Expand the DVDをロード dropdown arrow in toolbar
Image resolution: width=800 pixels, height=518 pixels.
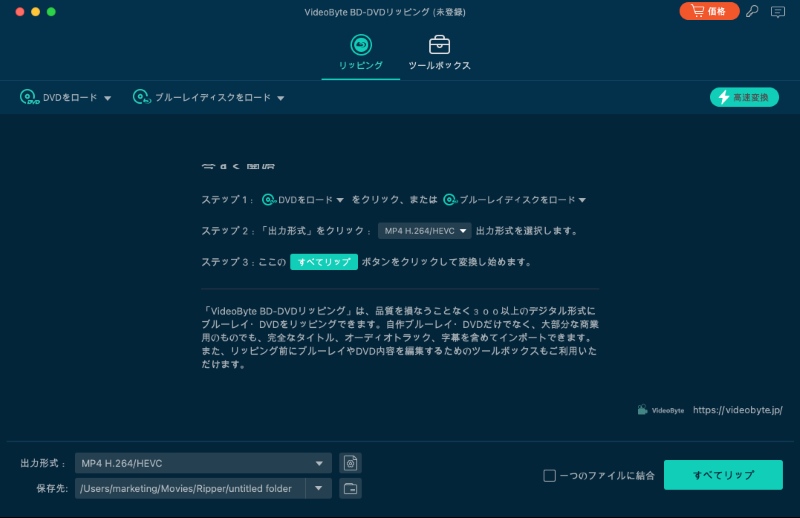[107, 98]
